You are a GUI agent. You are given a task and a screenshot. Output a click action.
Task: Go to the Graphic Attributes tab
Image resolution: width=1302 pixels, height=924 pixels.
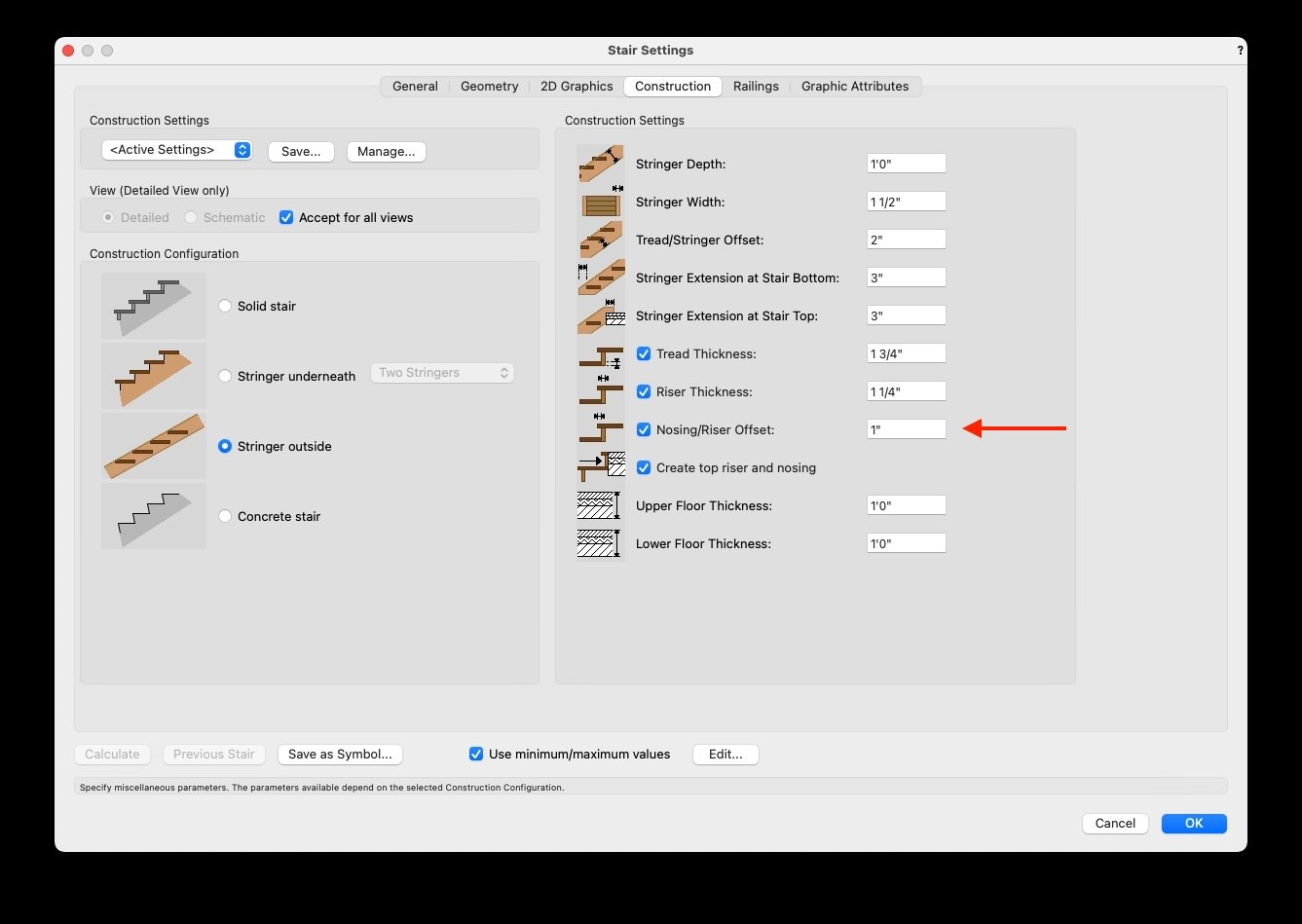[854, 86]
